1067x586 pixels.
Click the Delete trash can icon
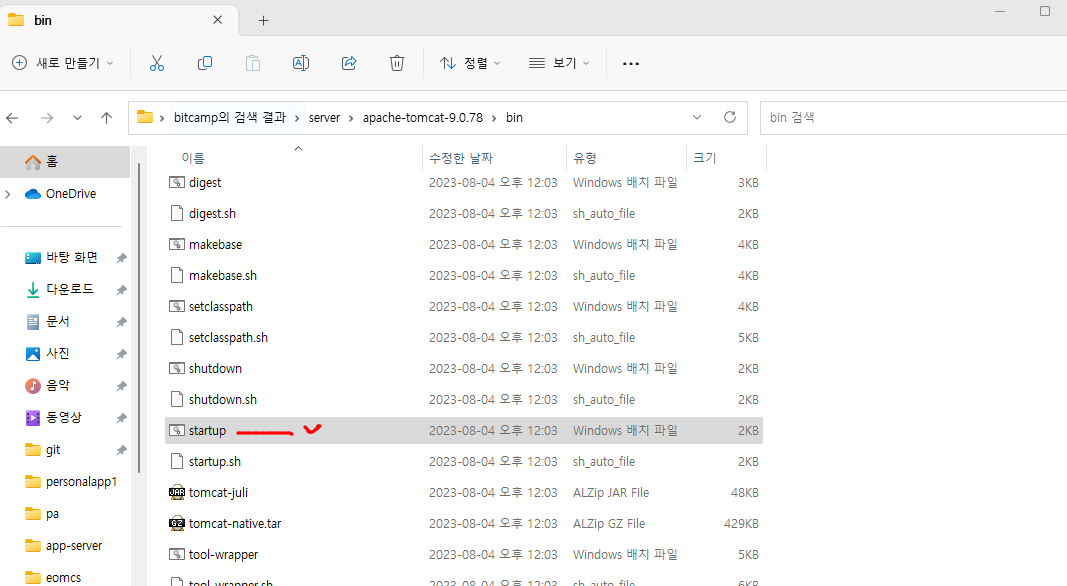pos(397,63)
